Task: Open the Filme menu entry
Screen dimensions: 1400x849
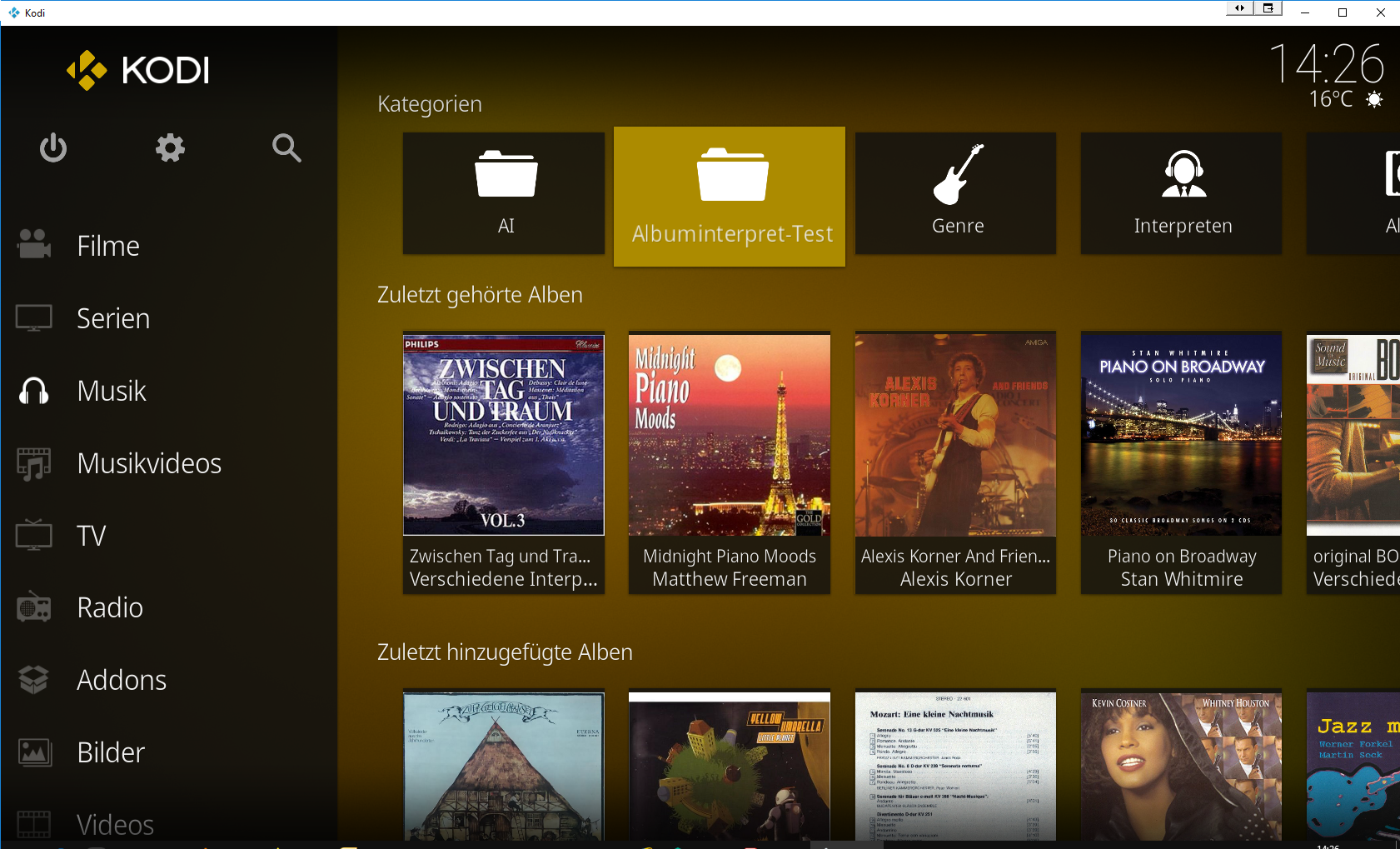Action: click(108, 246)
